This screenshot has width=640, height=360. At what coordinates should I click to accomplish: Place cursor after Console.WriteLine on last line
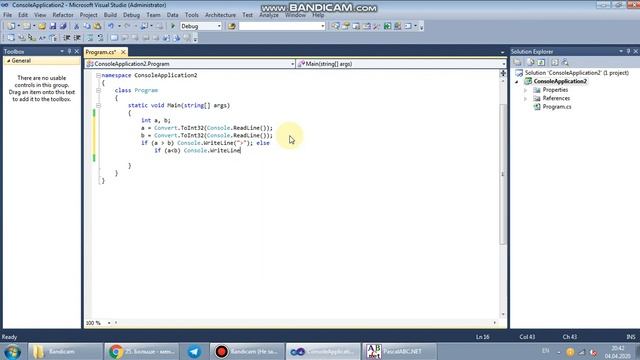click(241, 151)
